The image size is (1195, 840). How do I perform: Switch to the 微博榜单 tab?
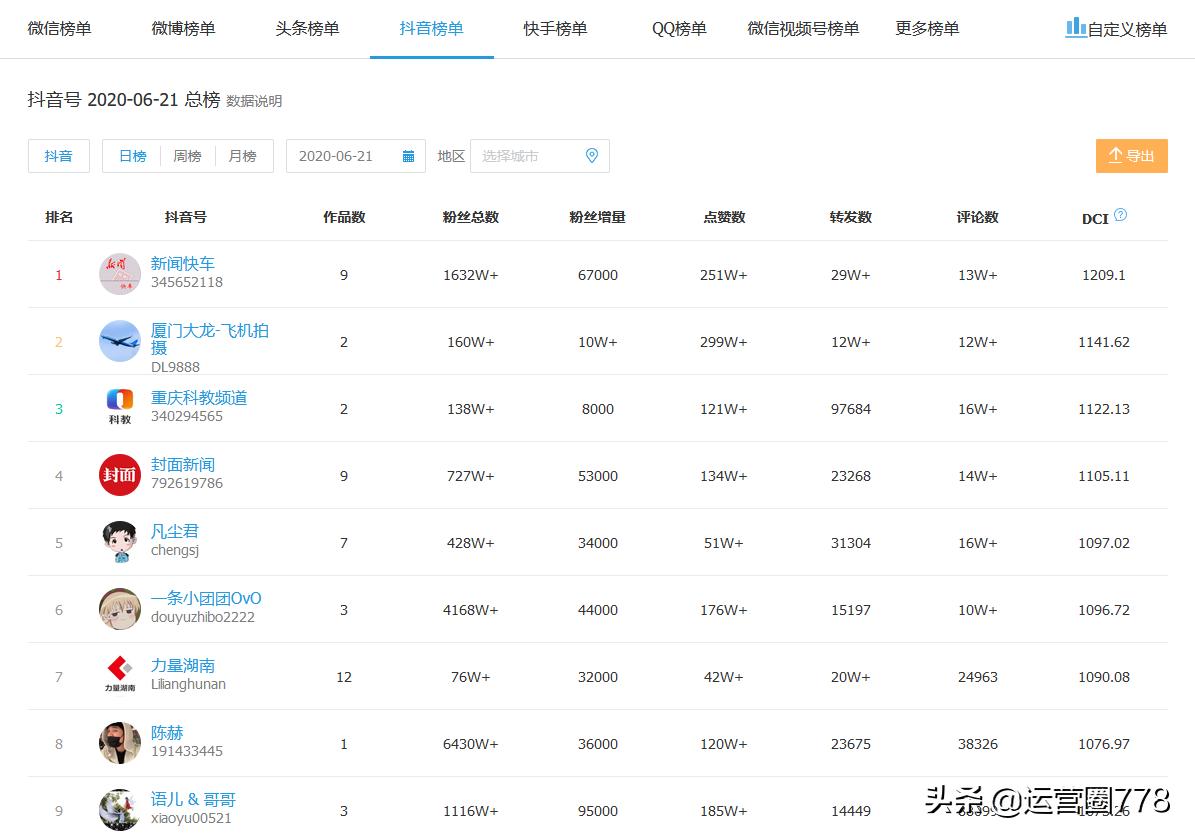(x=183, y=29)
